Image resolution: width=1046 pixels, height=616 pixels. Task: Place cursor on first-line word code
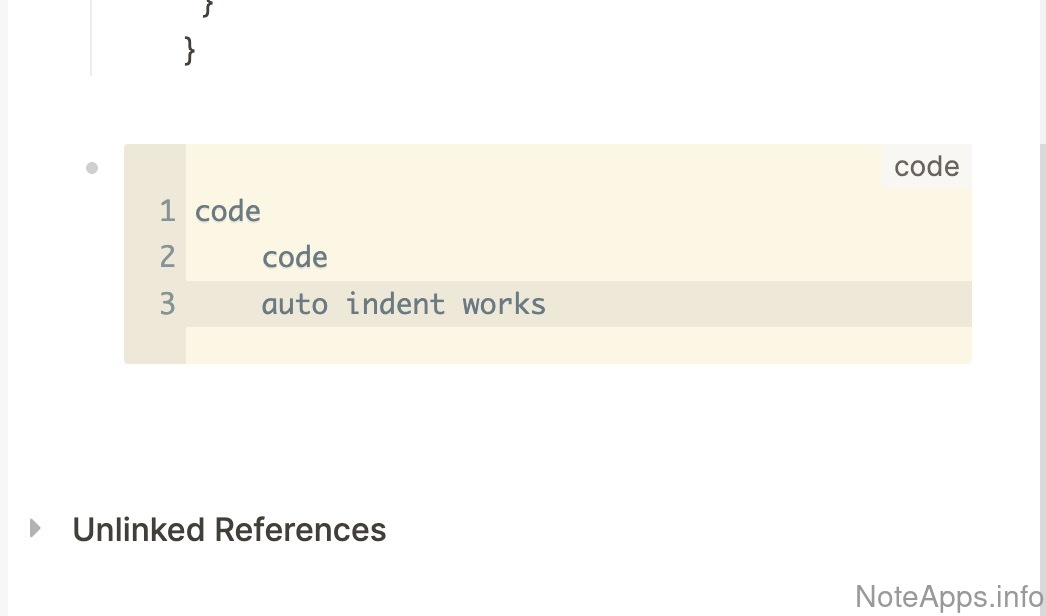(228, 212)
